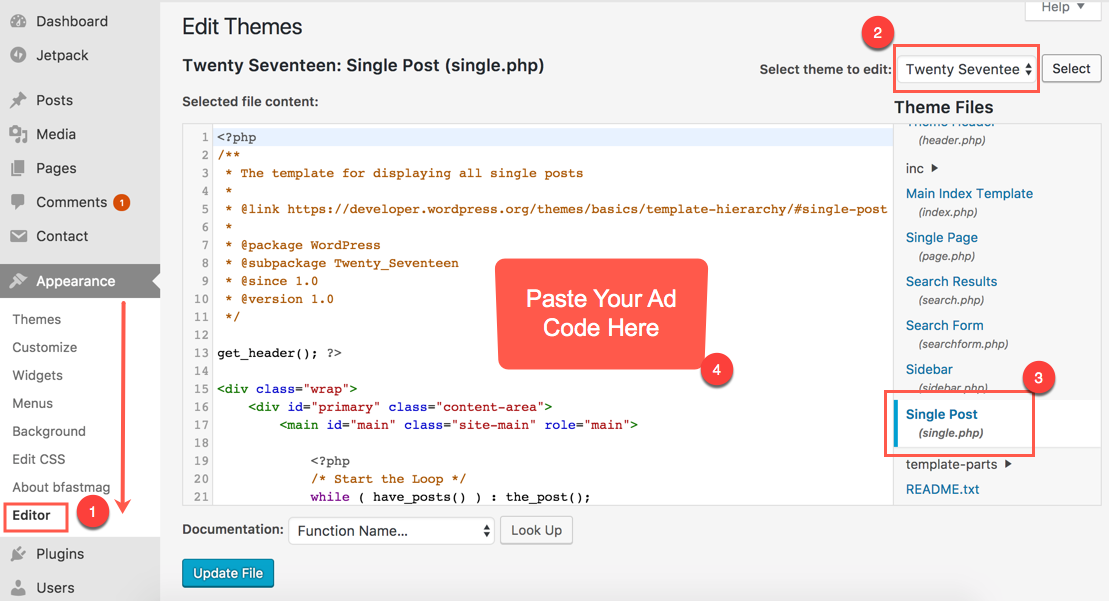This screenshot has width=1109, height=601.
Task: Click the Dashboard gauge icon
Action: 18,21
